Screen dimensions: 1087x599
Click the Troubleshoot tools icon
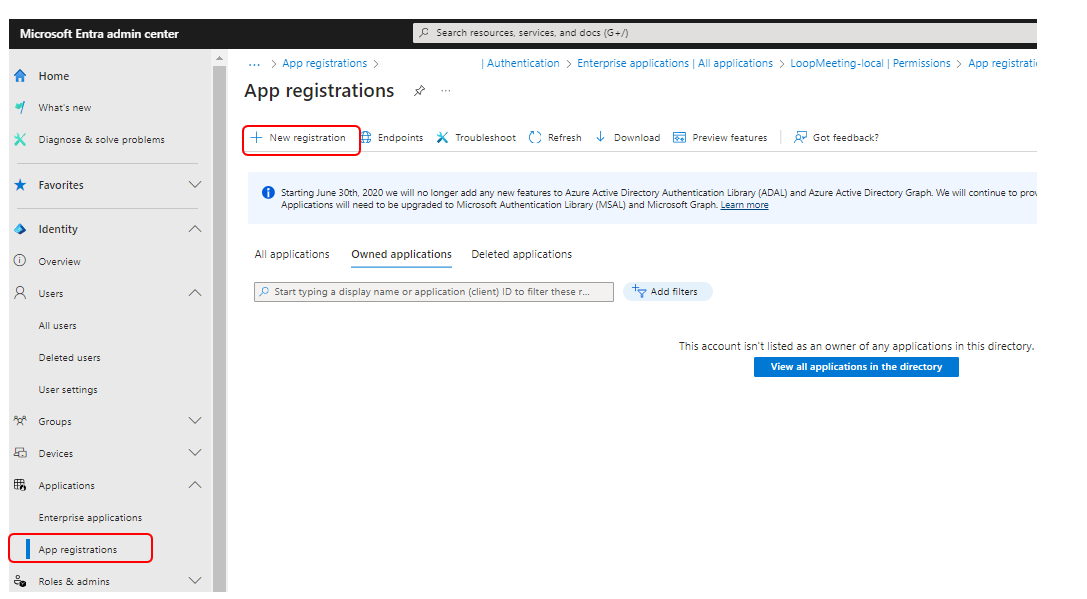pyautogui.click(x=442, y=137)
